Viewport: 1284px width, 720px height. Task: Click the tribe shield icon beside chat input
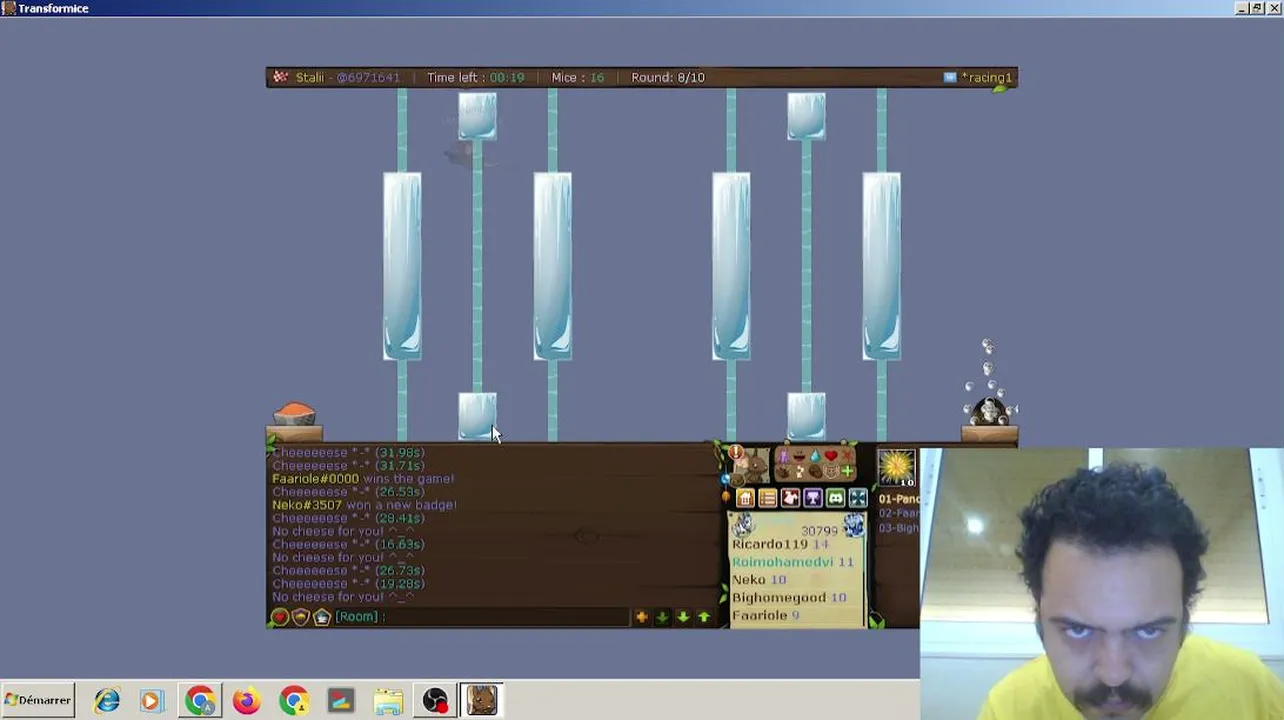click(301, 617)
